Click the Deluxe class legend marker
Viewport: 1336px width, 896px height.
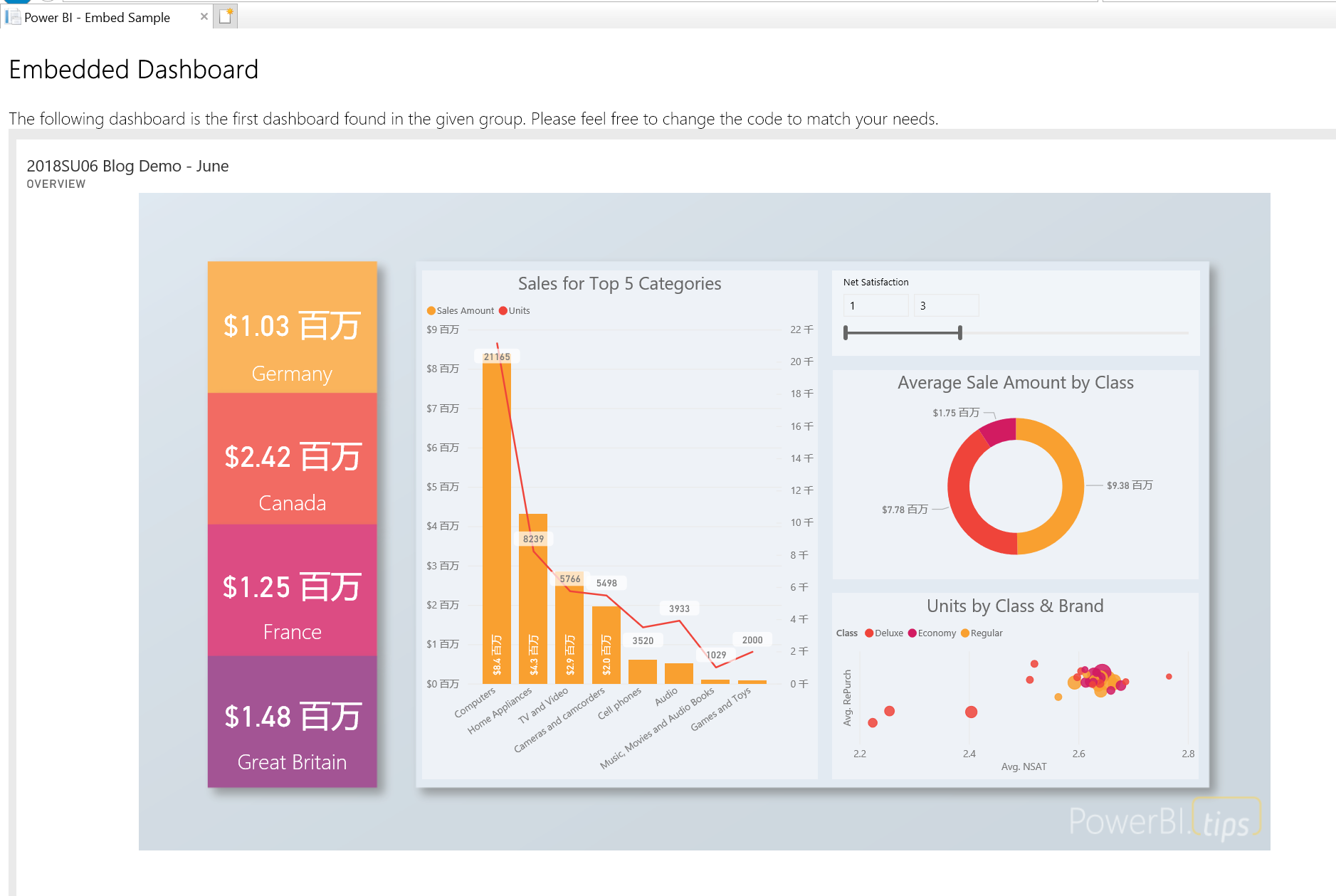point(869,633)
